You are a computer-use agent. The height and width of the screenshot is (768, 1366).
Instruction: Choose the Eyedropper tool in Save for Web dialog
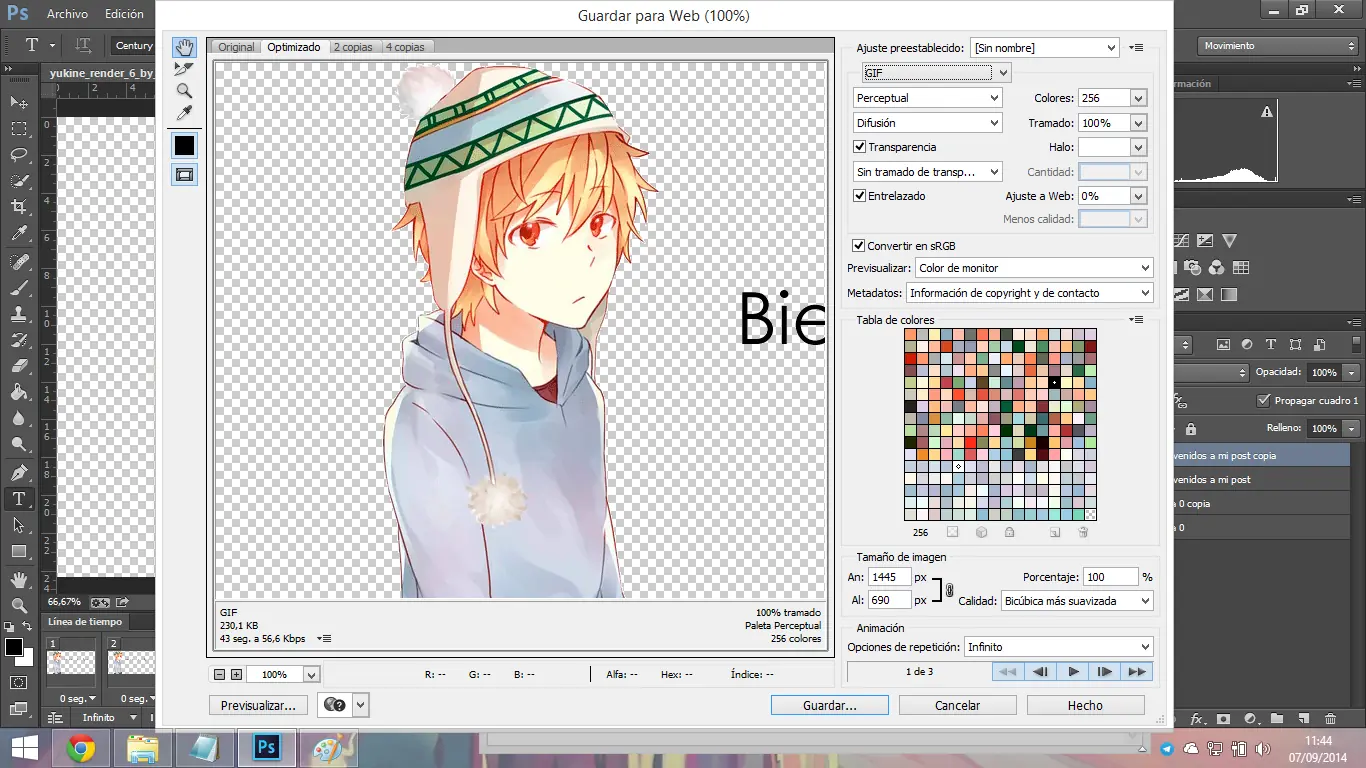(x=184, y=113)
